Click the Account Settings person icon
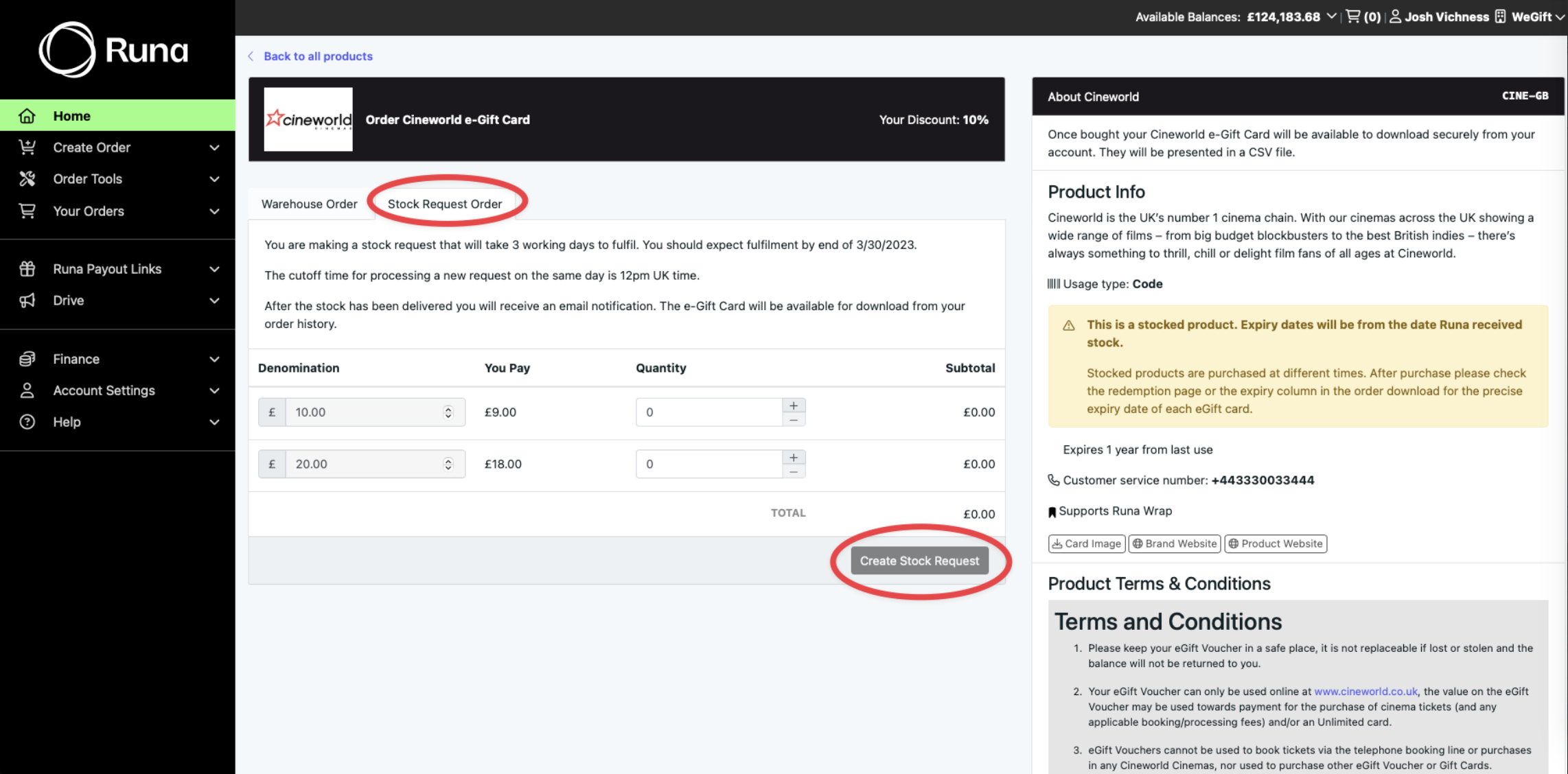The height and width of the screenshot is (774, 1568). click(27, 390)
